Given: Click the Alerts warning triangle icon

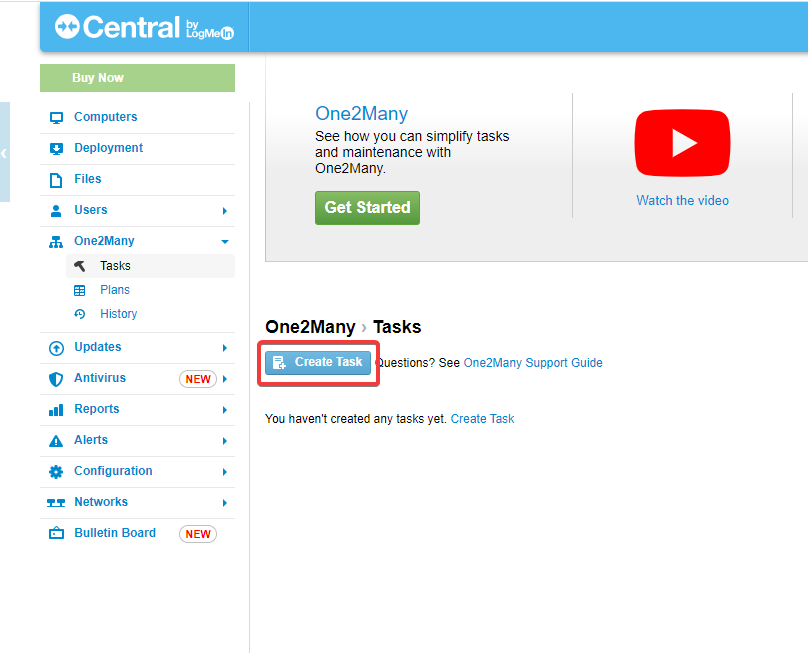Looking at the screenshot, I should pos(56,441).
